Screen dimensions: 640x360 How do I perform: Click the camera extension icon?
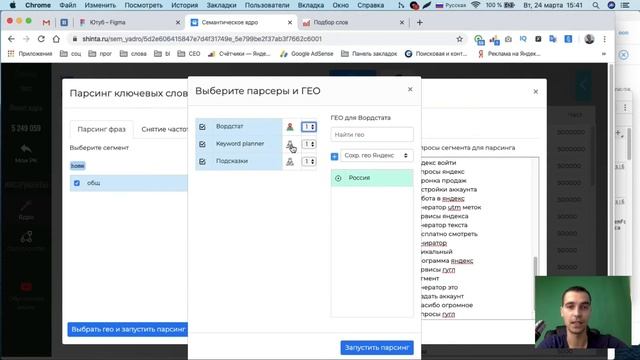click(x=508, y=39)
